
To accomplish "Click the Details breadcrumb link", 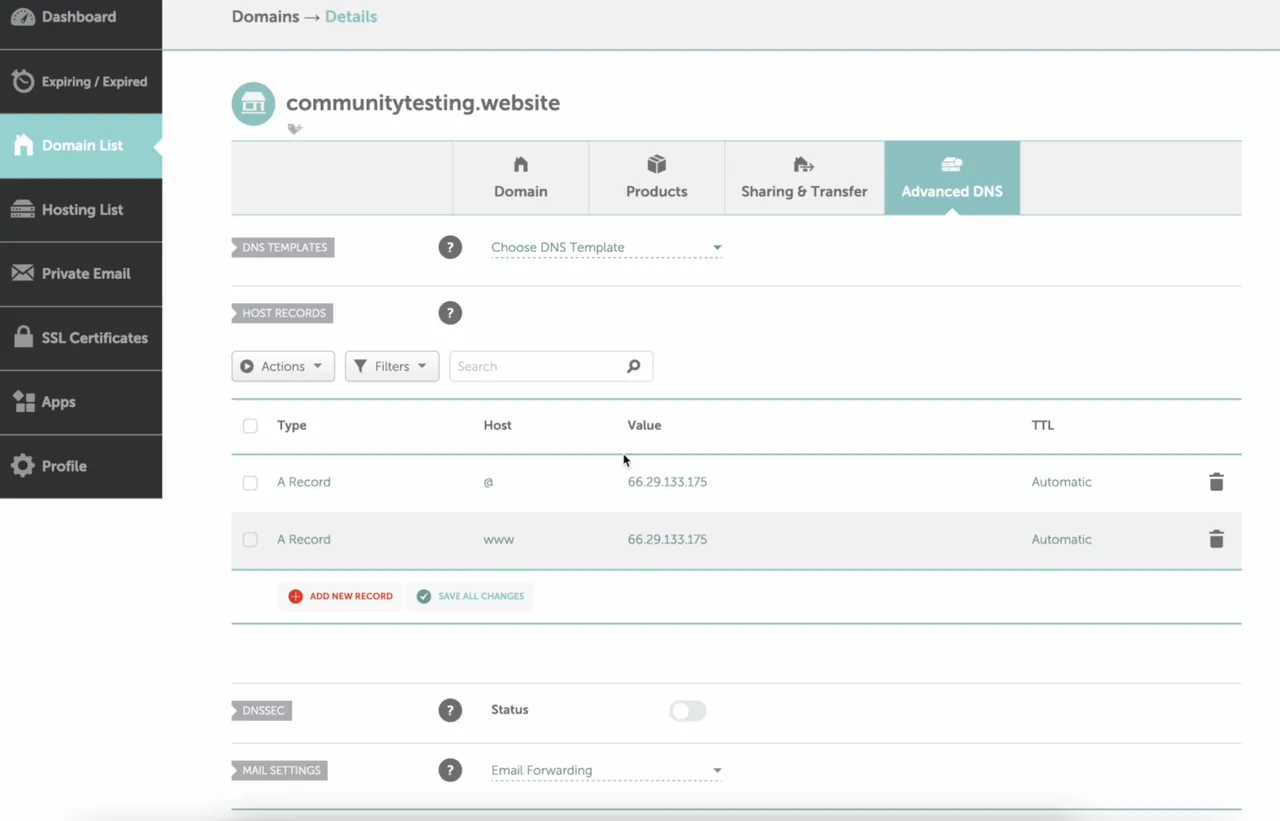I will (351, 16).
